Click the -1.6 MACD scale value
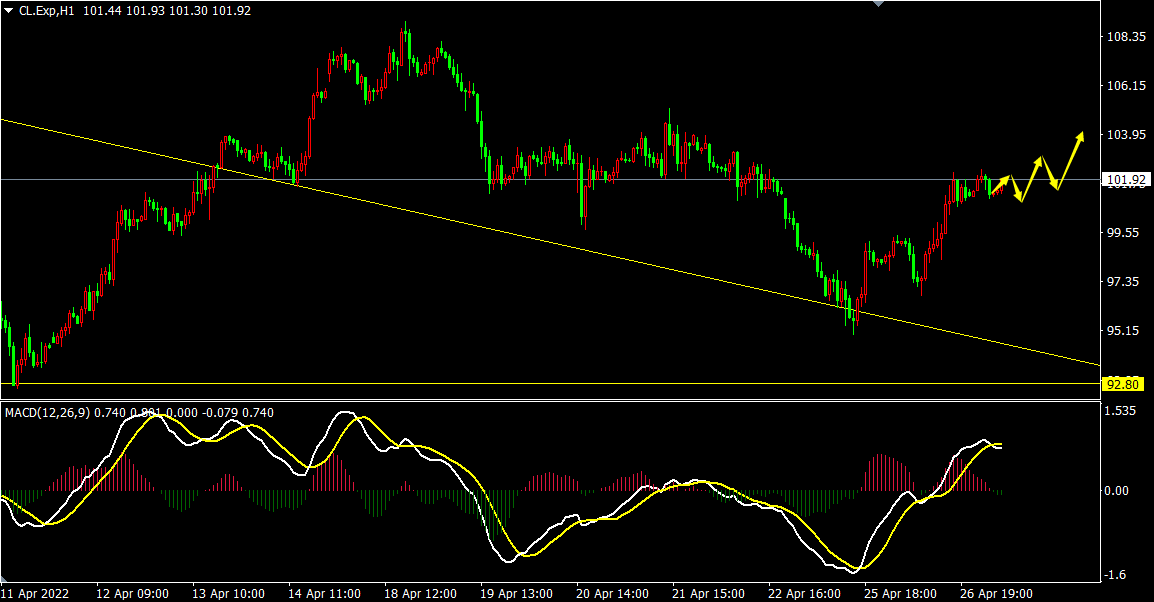Screen dimensions: 1154x602 point(1118,575)
